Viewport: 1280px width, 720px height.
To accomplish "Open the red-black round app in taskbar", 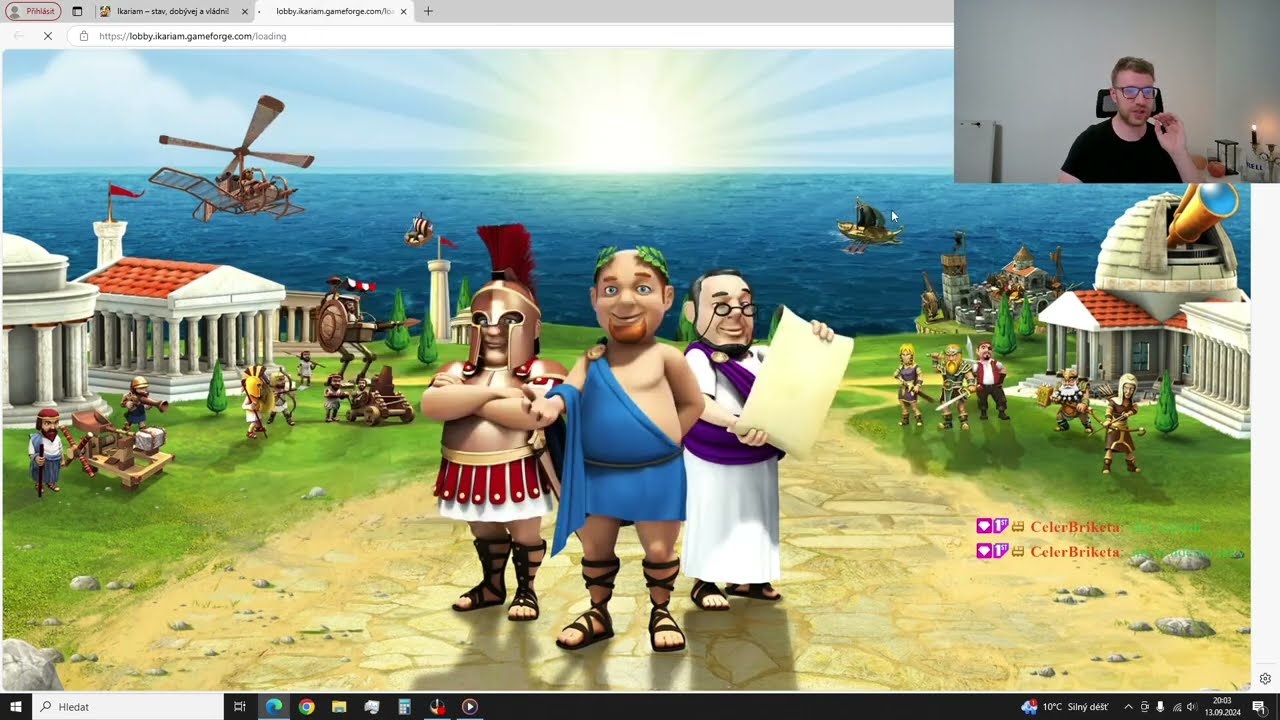I will tap(437, 707).
